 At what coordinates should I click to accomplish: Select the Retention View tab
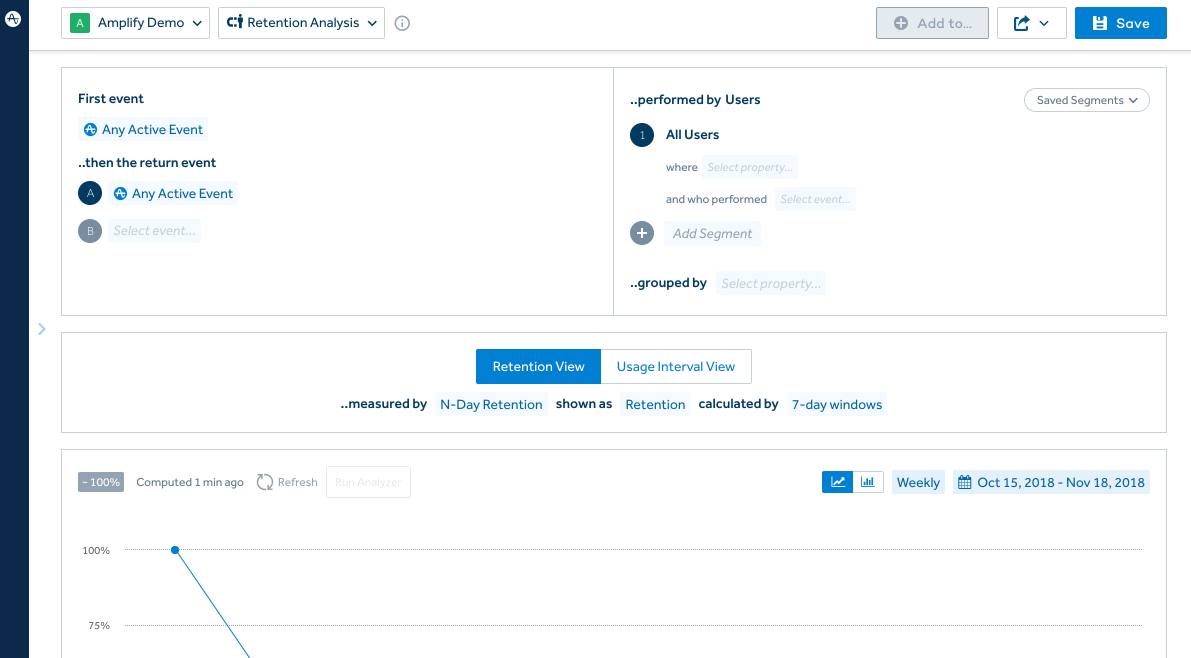538,367
